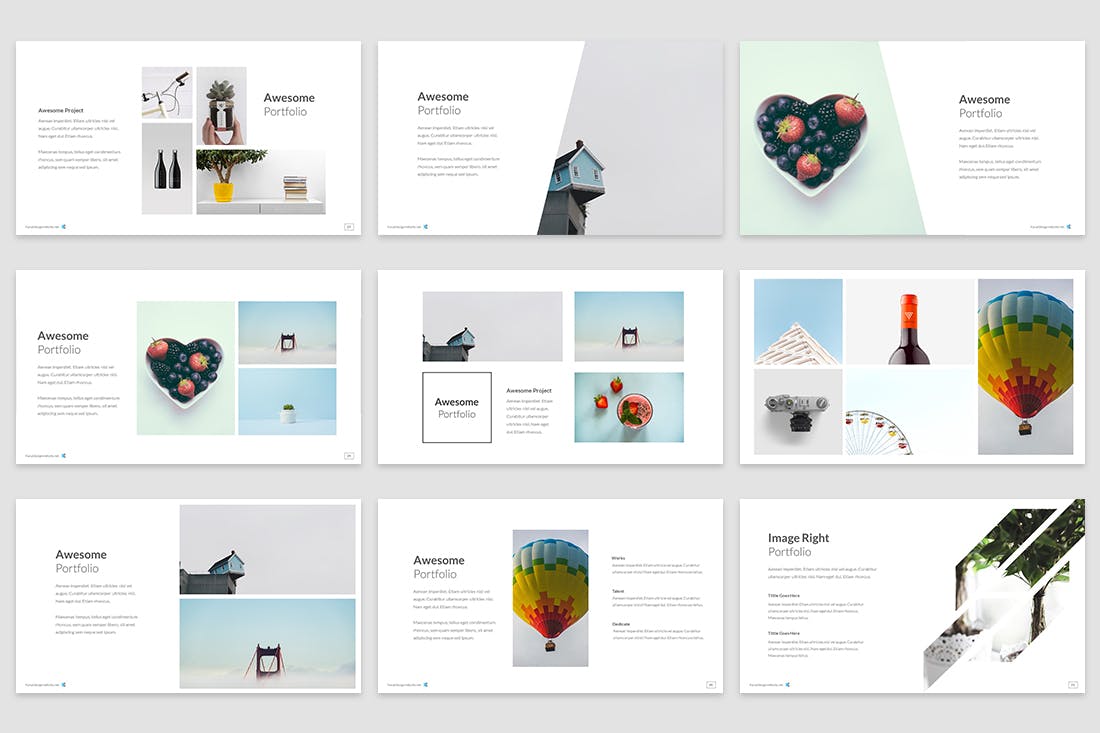Click the bicycle handlebar photo

click(x=166, y=93)
